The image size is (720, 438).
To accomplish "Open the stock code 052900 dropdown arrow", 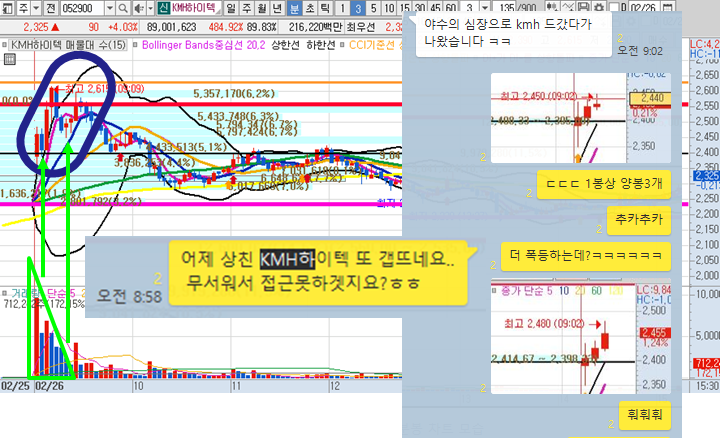I will [110, 8].
